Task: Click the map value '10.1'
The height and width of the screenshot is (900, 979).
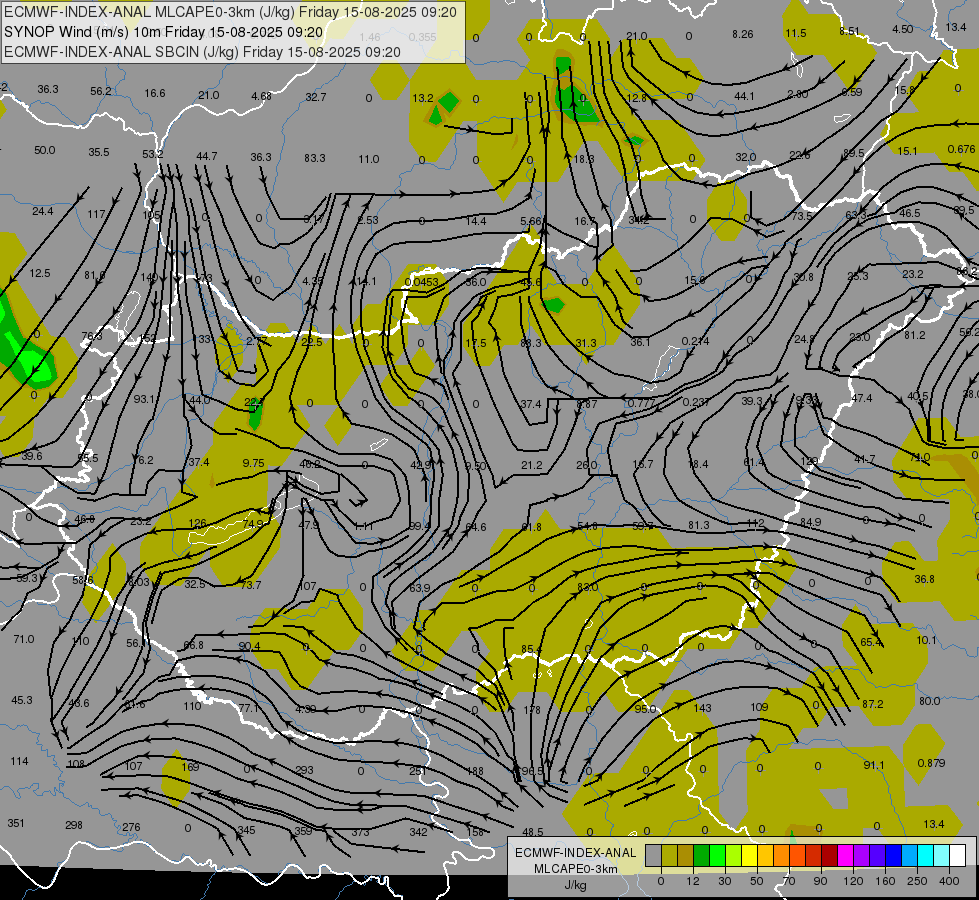Action: [927, 640]
